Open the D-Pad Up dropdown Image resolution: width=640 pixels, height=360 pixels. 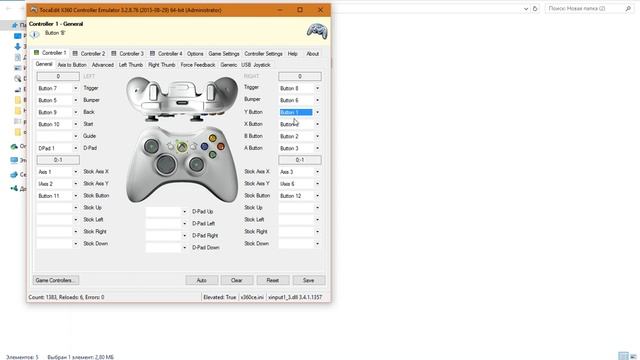click(167, 211)
